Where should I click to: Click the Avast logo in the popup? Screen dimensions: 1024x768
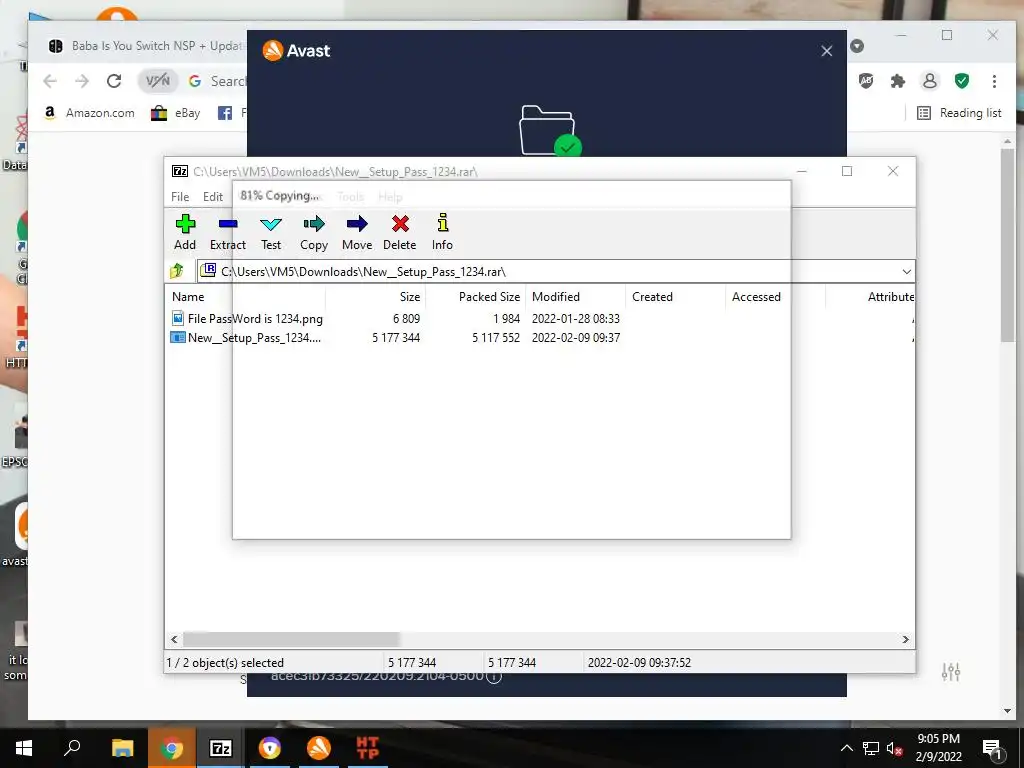[x=296, y=50]
